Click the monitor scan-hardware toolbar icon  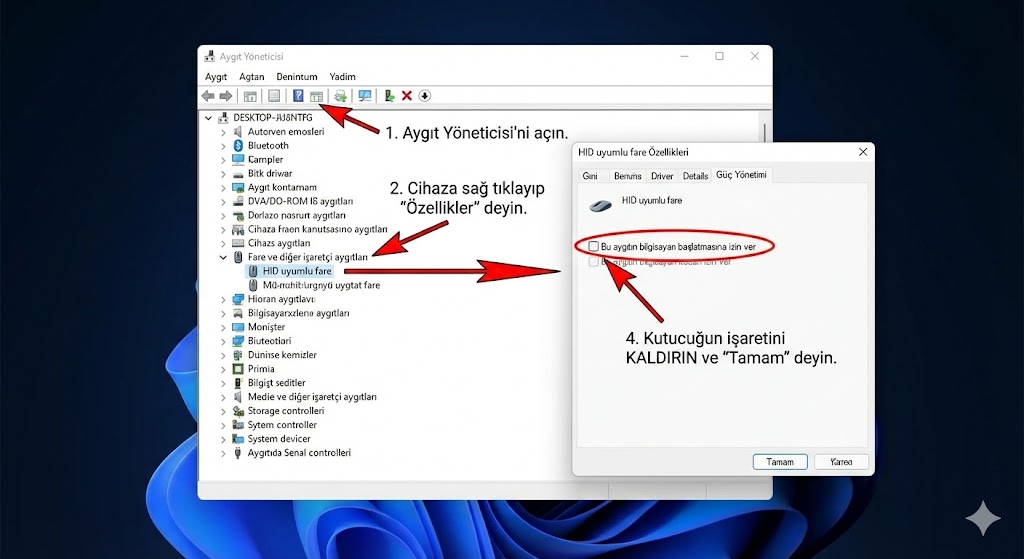(x=365, y=96)
